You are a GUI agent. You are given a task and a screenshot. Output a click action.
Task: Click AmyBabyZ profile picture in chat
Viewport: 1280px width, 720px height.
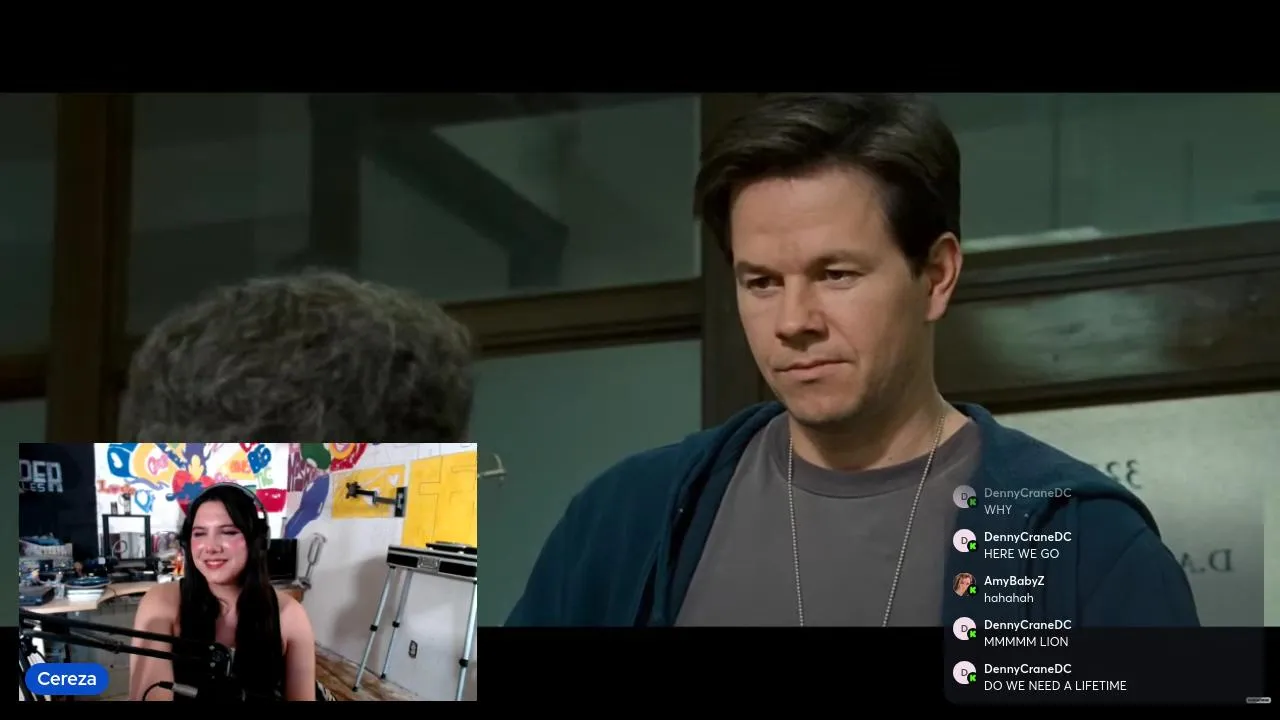(964, 585)
